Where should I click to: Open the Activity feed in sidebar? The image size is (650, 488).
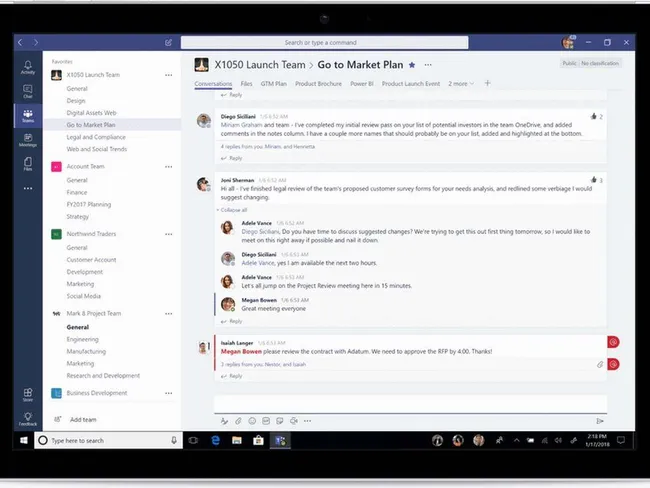pos(28,67)
